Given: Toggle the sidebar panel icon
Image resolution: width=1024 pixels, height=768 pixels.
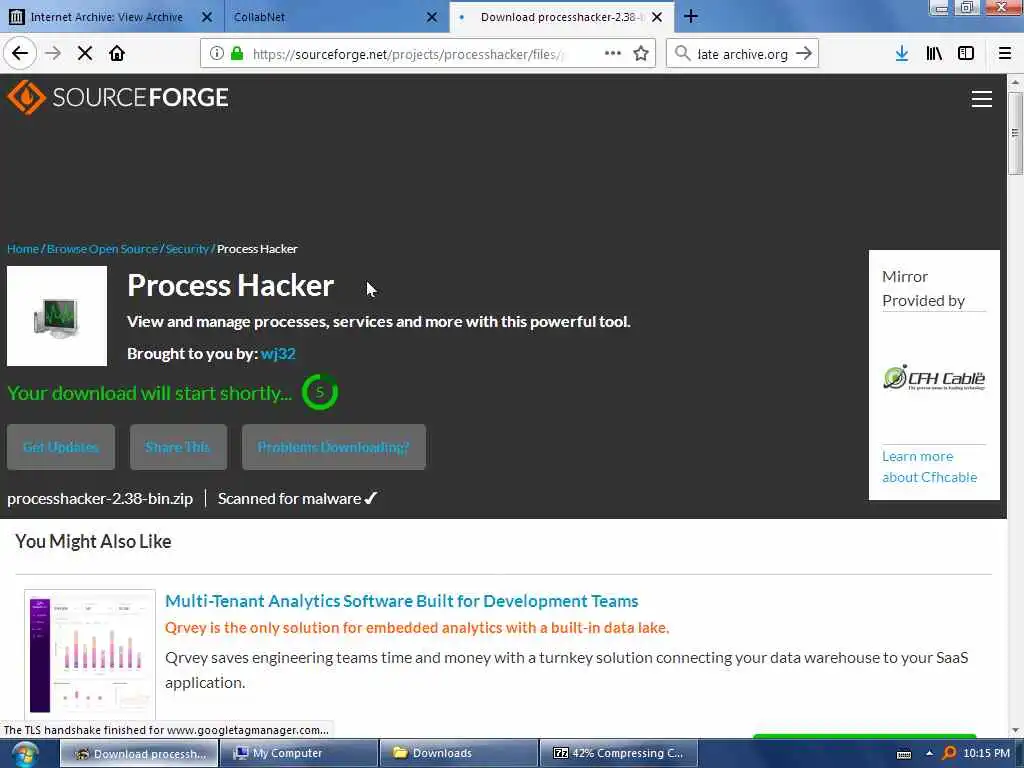Looking at the screenshot, I should click(966, 54).
